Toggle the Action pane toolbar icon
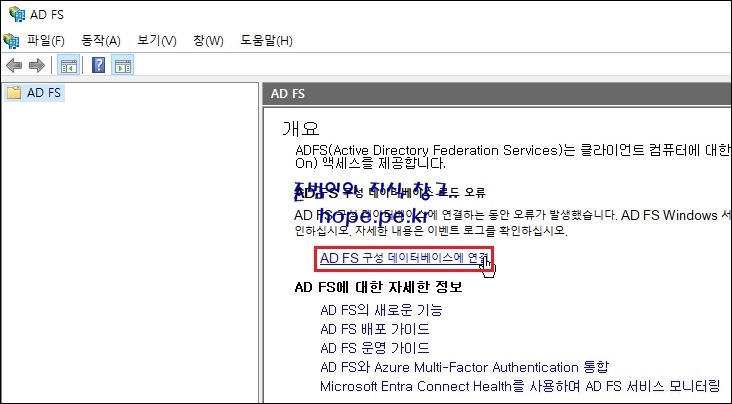Image resolution: width=732 pixels, height=404 pixels. (123, 65)
